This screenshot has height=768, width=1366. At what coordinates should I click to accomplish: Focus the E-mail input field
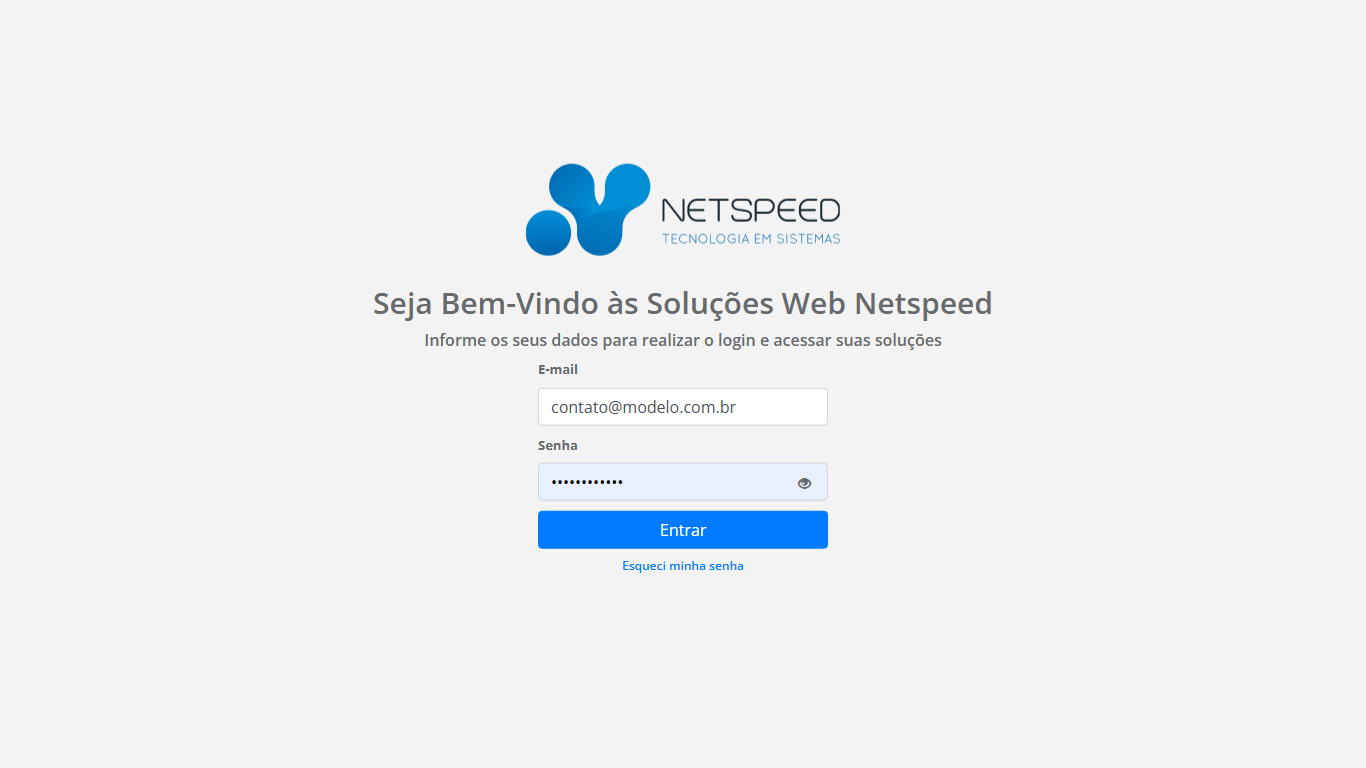(x=683, y=407)
